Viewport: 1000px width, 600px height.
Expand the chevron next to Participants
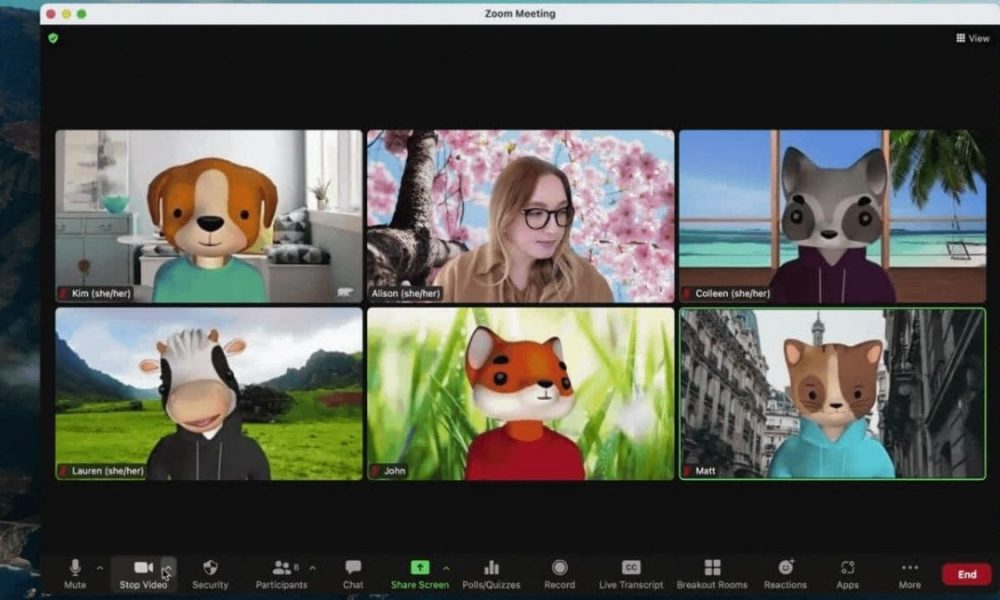[312, 567]
